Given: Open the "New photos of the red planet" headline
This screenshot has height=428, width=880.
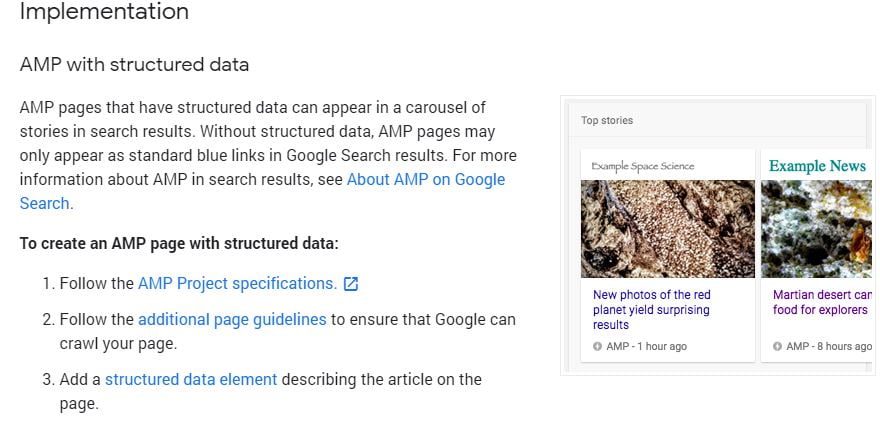Looking at the screenshot, I should [x=652, y=310].
